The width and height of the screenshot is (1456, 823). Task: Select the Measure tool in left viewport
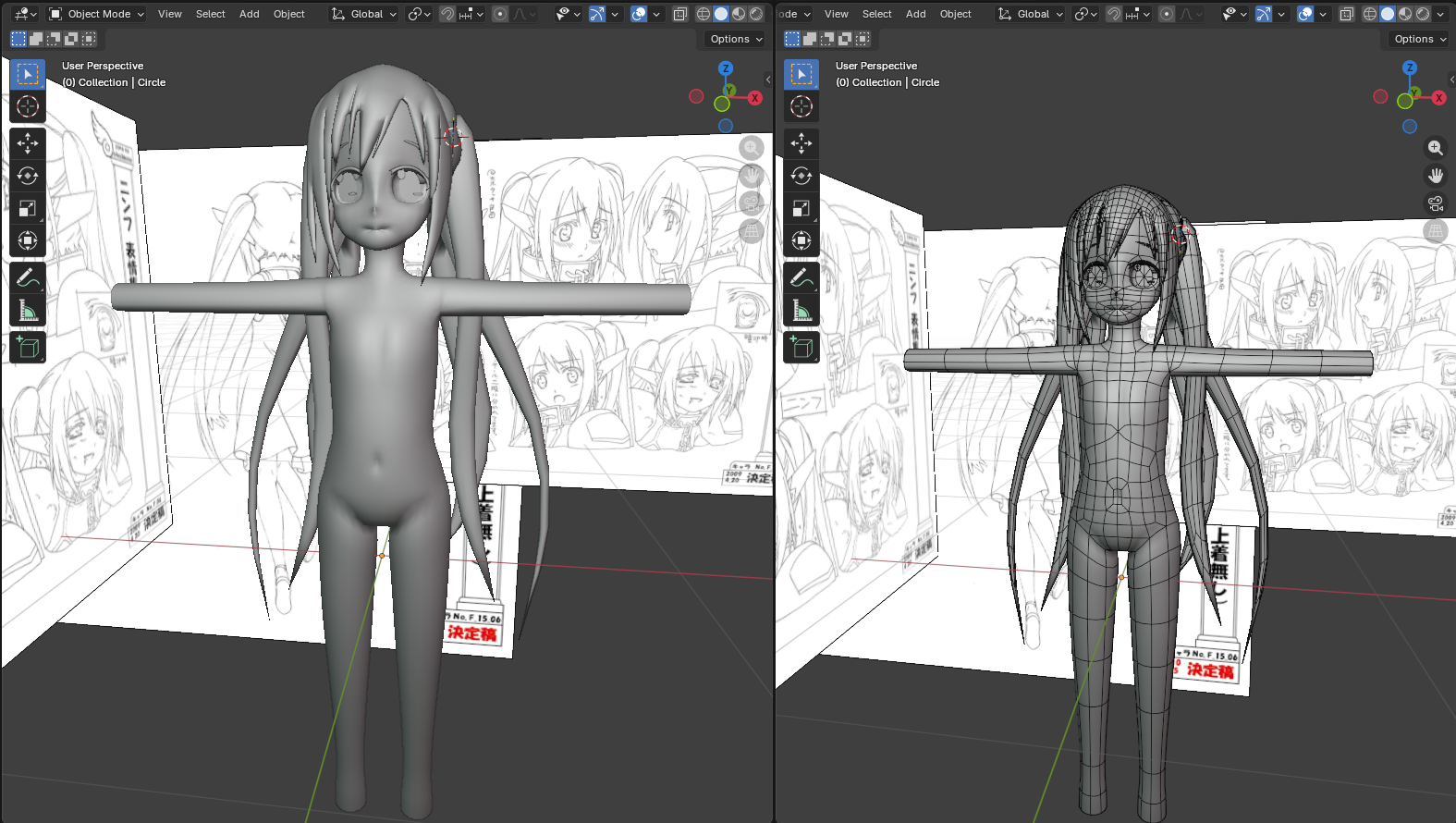[x=28, y=310]
